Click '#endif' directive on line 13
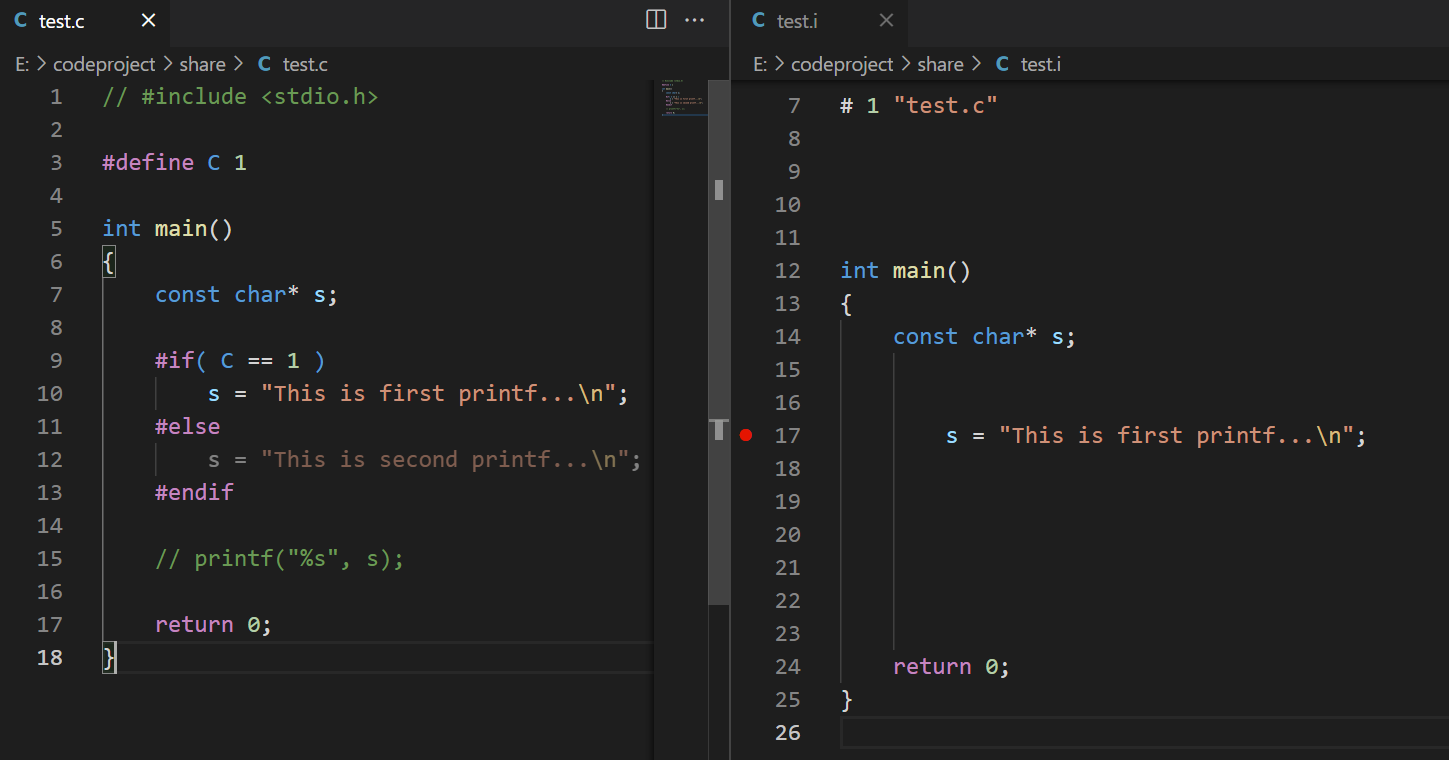Viewport: 1449px width, 760px height. [x=194, y=493]
